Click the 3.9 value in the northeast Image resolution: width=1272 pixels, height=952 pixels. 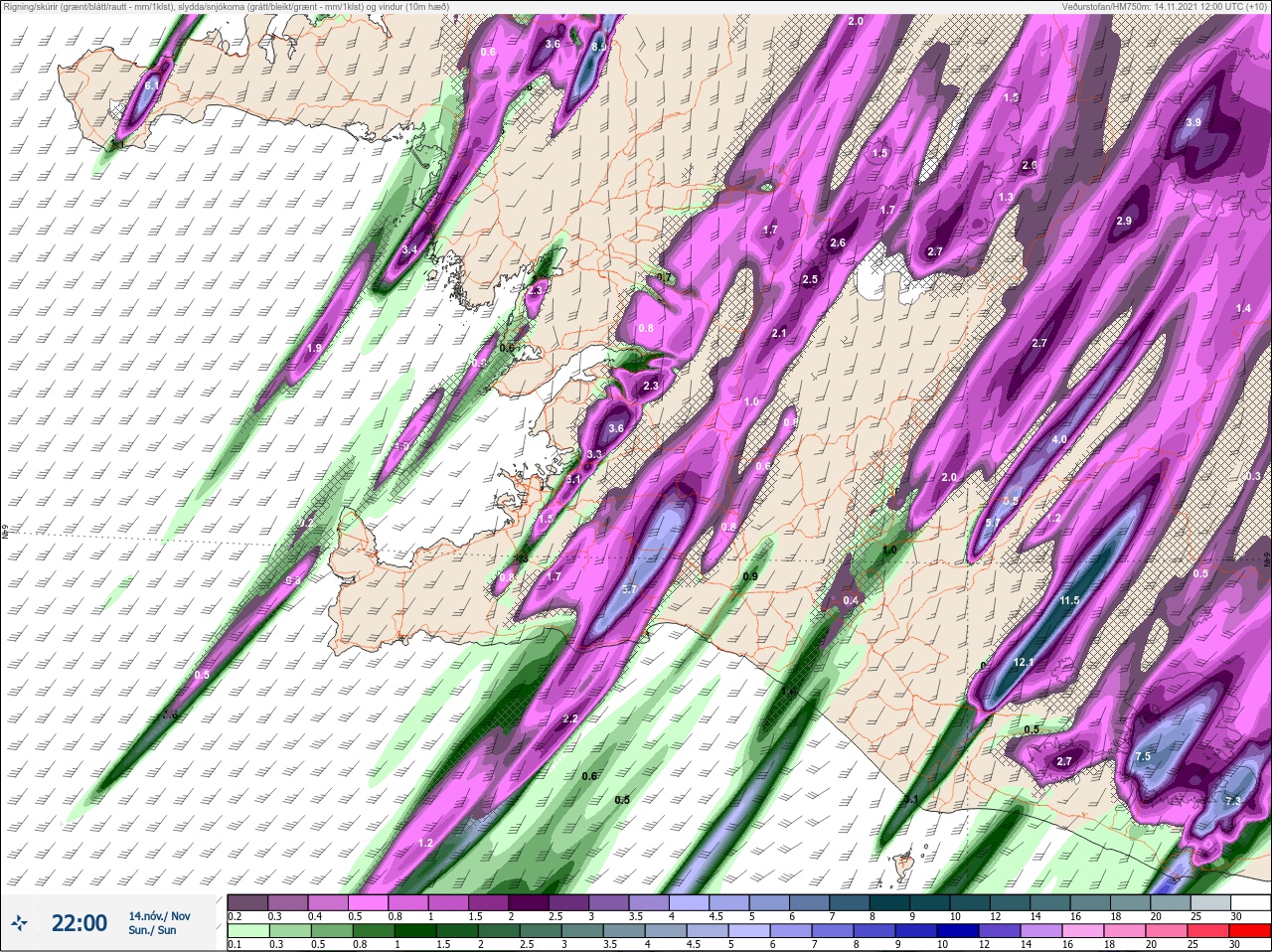point(1193,122)
